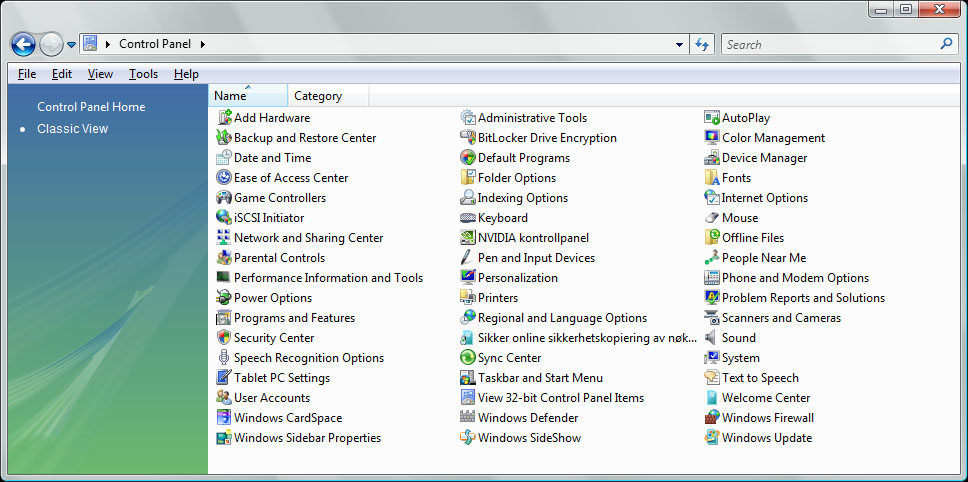Open Power Options icon
968x482 pixels.
click(223, 297)
